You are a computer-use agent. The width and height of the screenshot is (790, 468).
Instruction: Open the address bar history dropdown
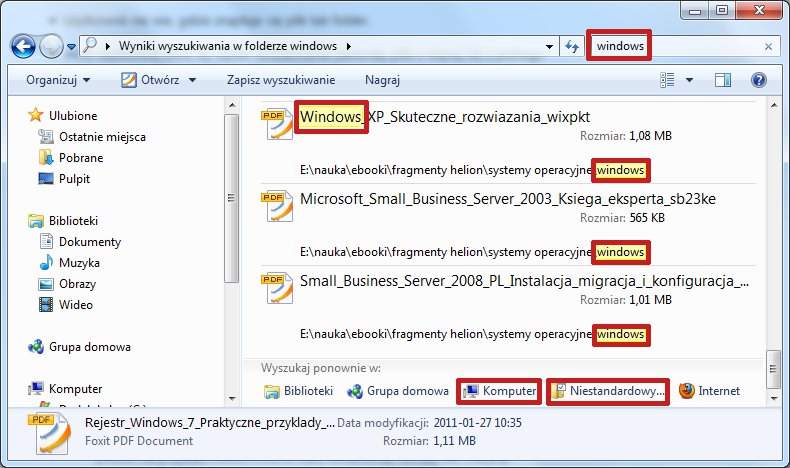(x=549, y=47)
